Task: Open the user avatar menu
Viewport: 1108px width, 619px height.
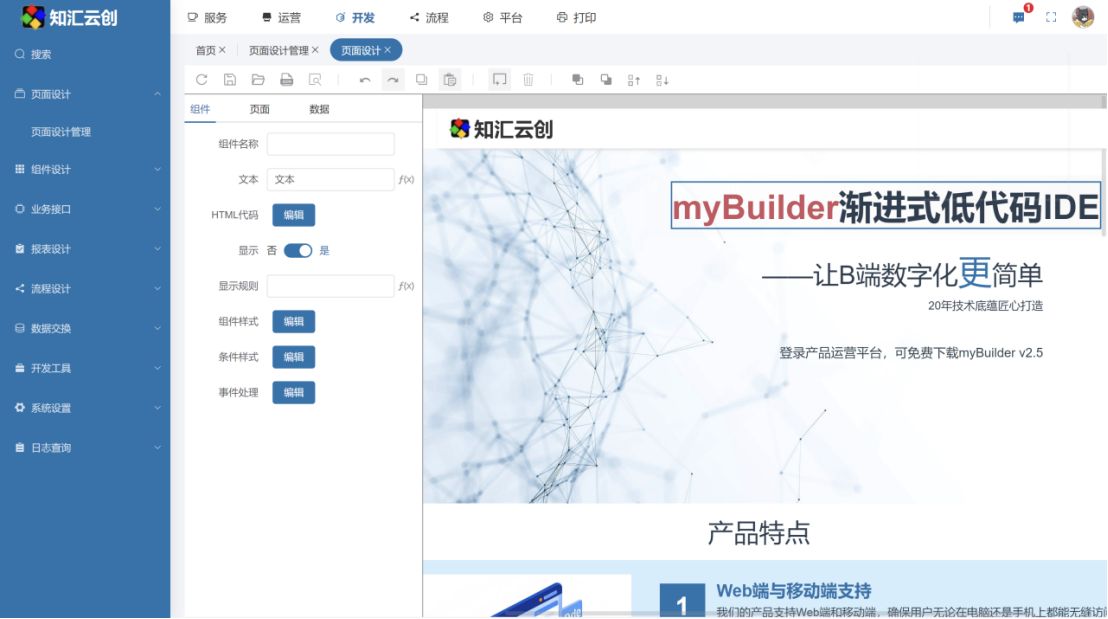Action: (x=1083, y=17)
